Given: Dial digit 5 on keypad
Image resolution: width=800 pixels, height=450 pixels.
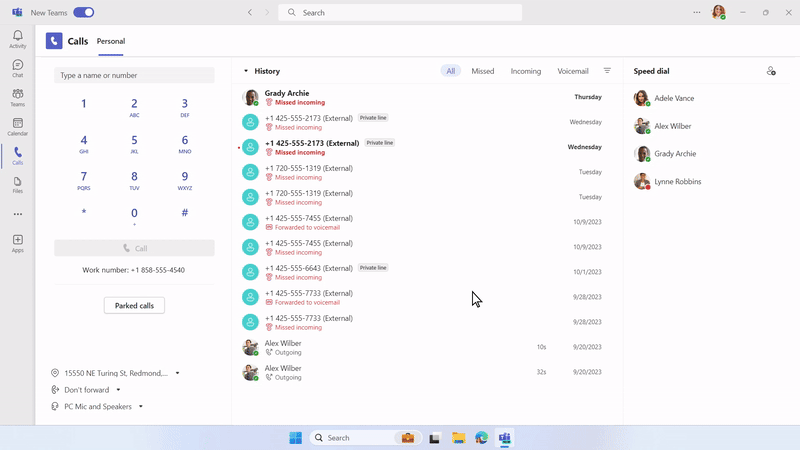Looking at the screenshot, I should (134, 143).
